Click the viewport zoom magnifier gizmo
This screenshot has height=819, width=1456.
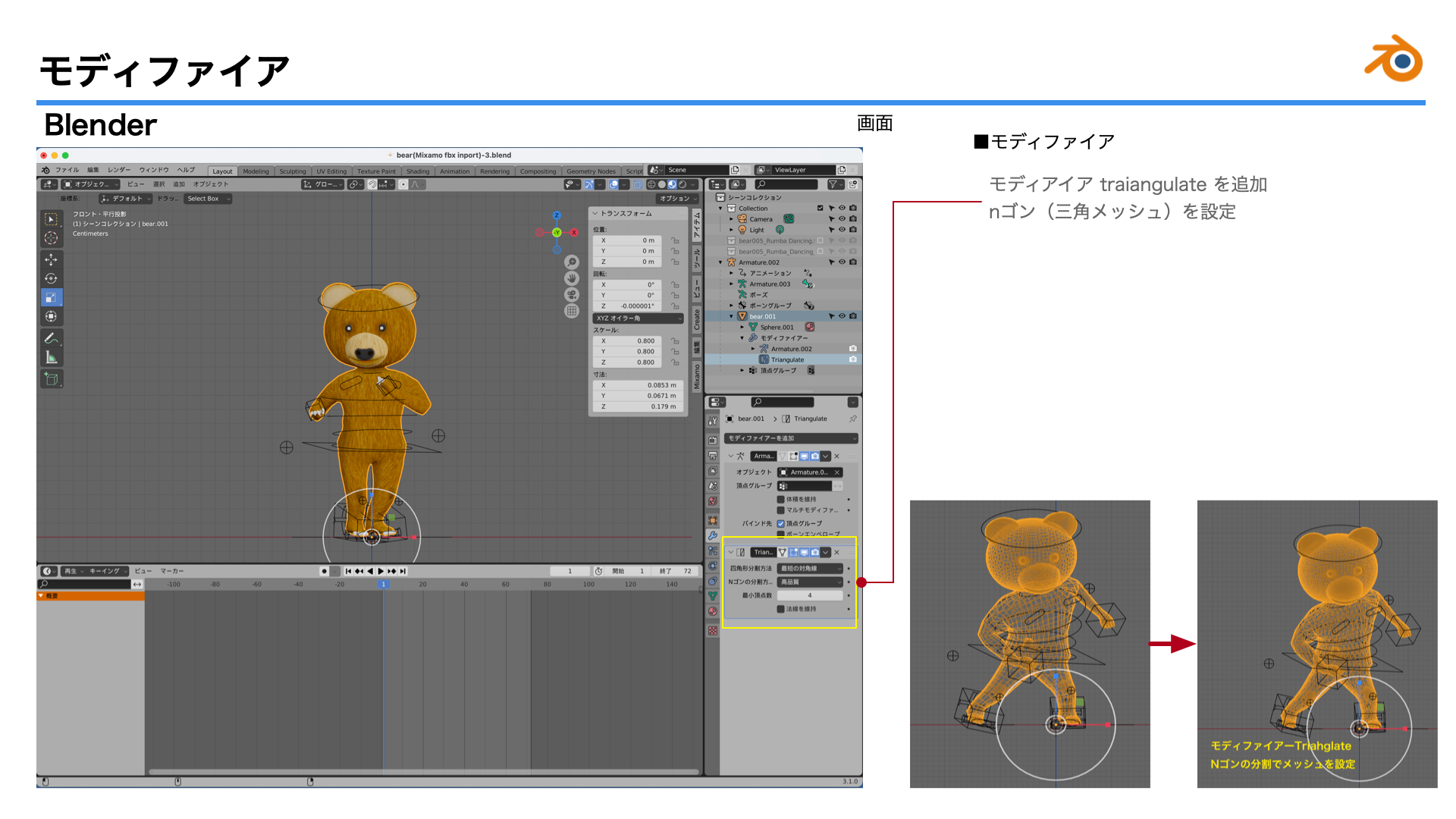tap(572, 262)
